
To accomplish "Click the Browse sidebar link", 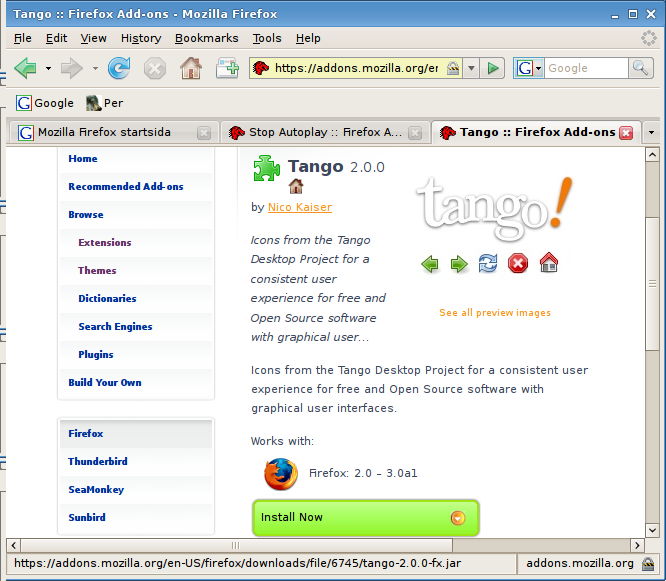I will pos(86,215).
